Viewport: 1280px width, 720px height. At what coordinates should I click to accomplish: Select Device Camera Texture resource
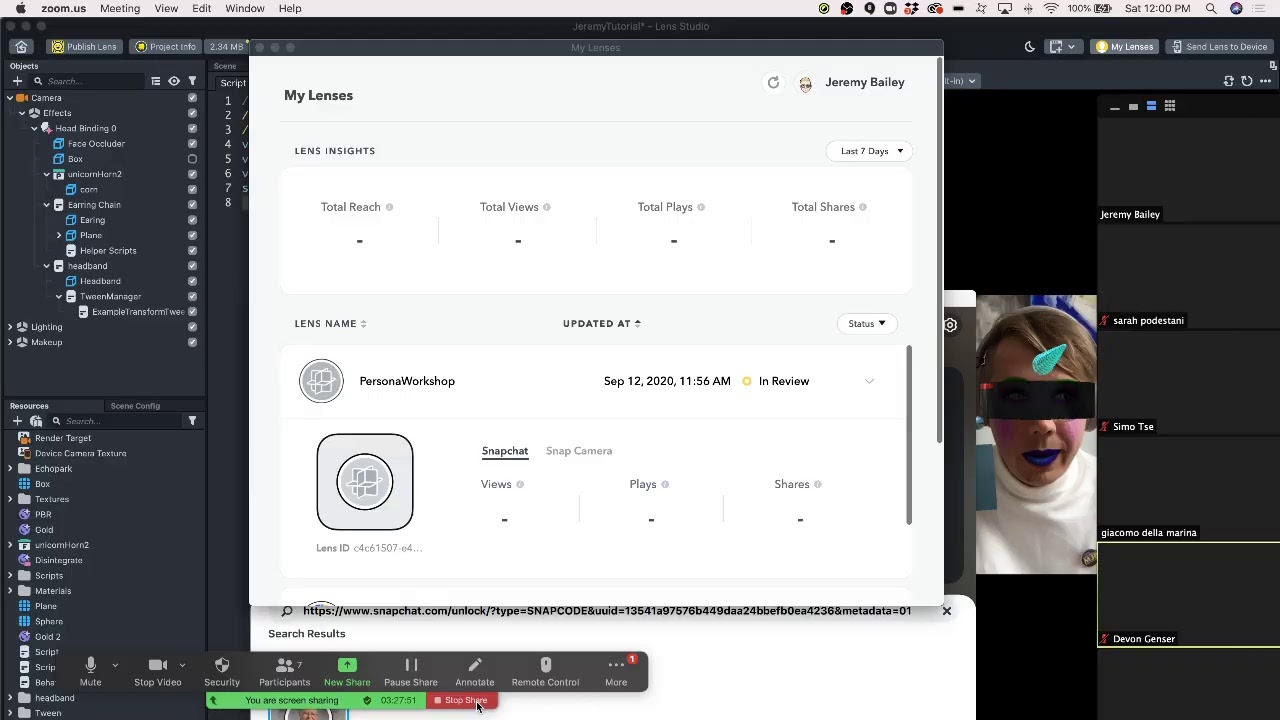(x=81, y=454)
